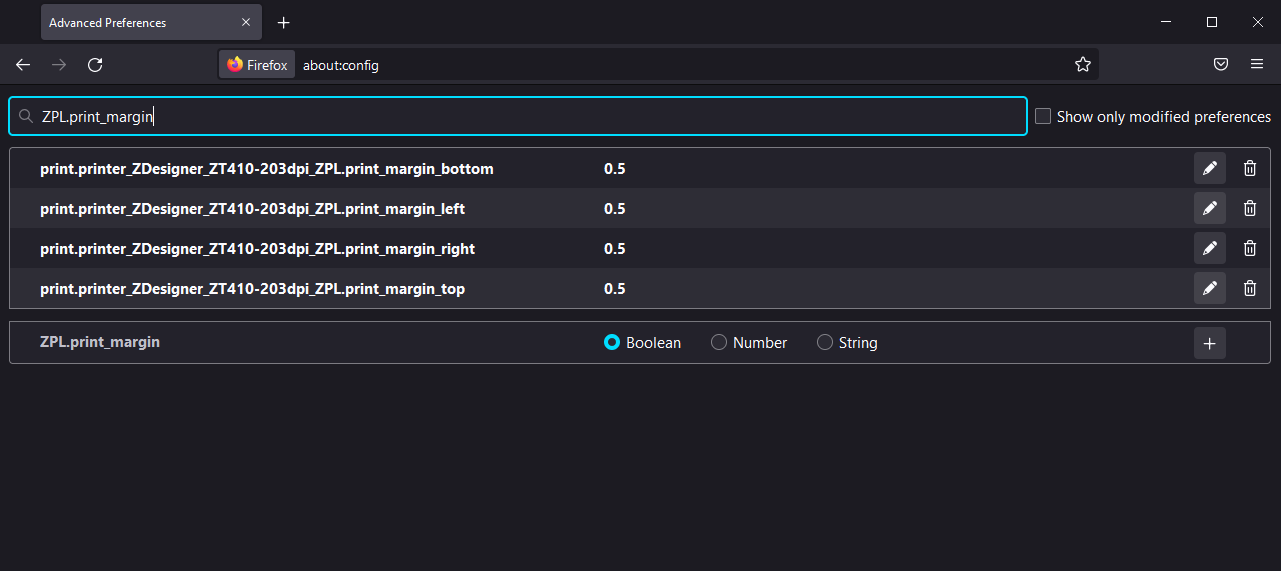Click the Firefox identity icon in address bar

point(257,65)
